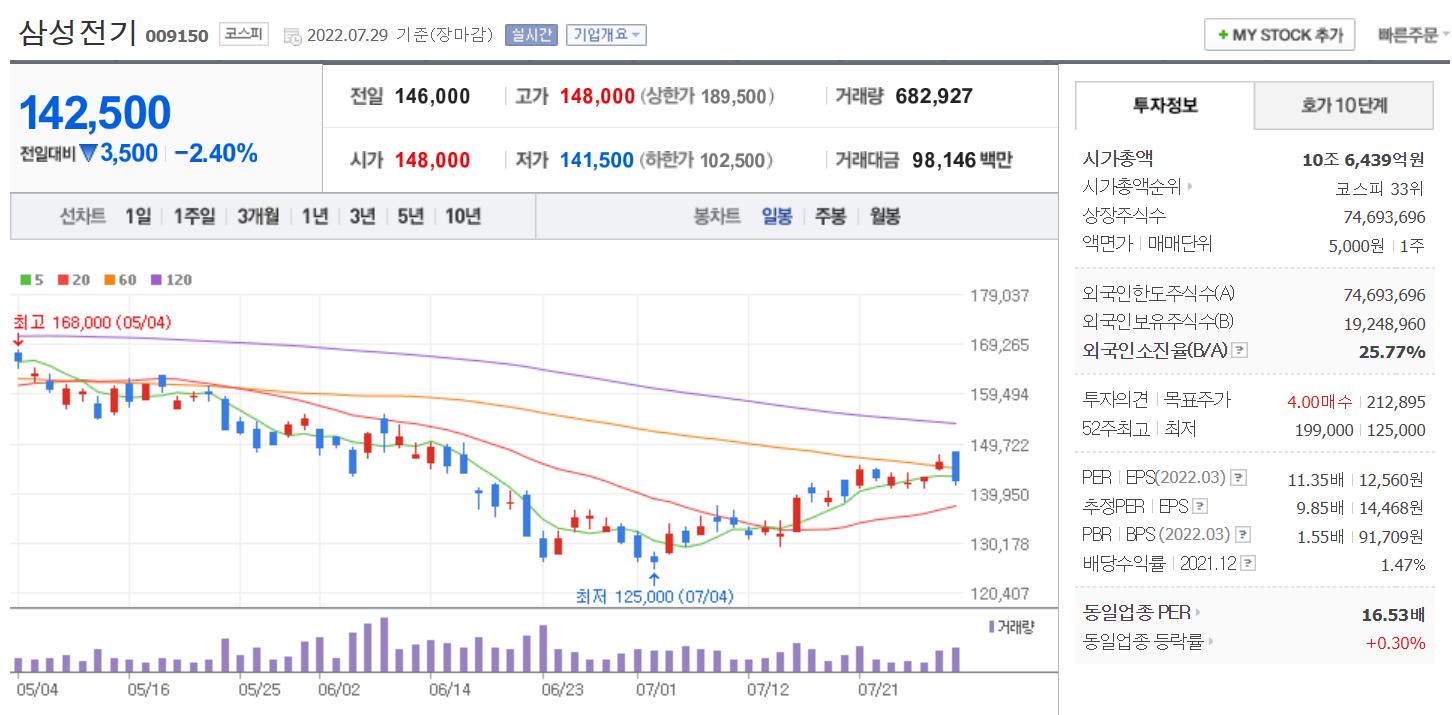Viewport: 1452px width, 715px height.
Task: Select the 3년 line chart period
Action: coord(362,216)
